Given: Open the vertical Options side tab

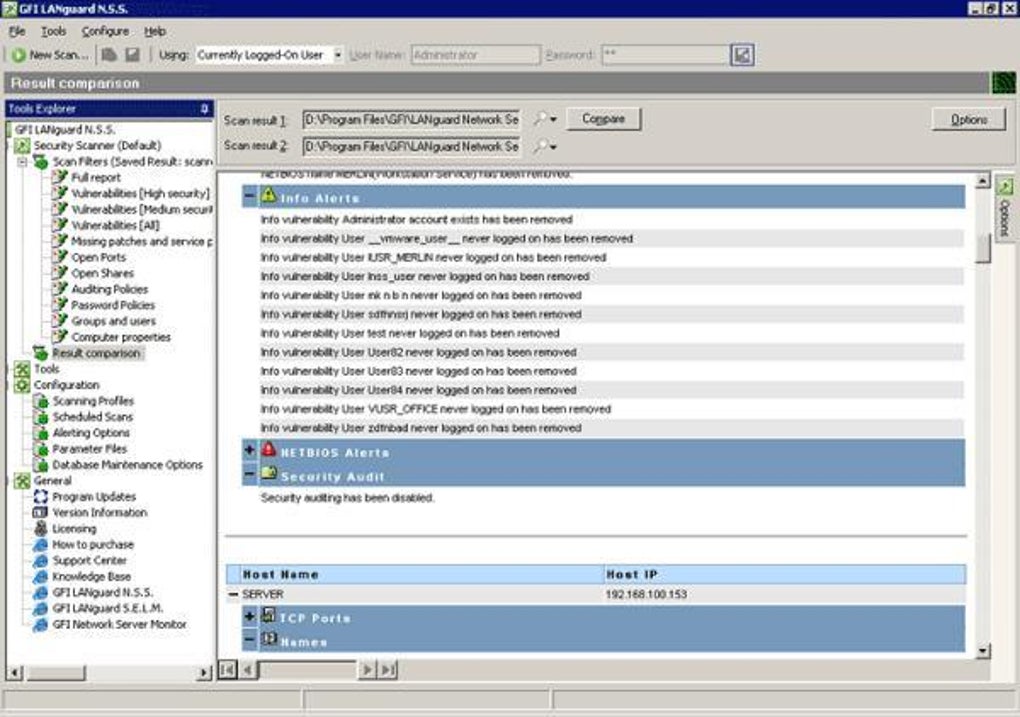Looking at the screenshot, I should click(x=1004, y=208).
